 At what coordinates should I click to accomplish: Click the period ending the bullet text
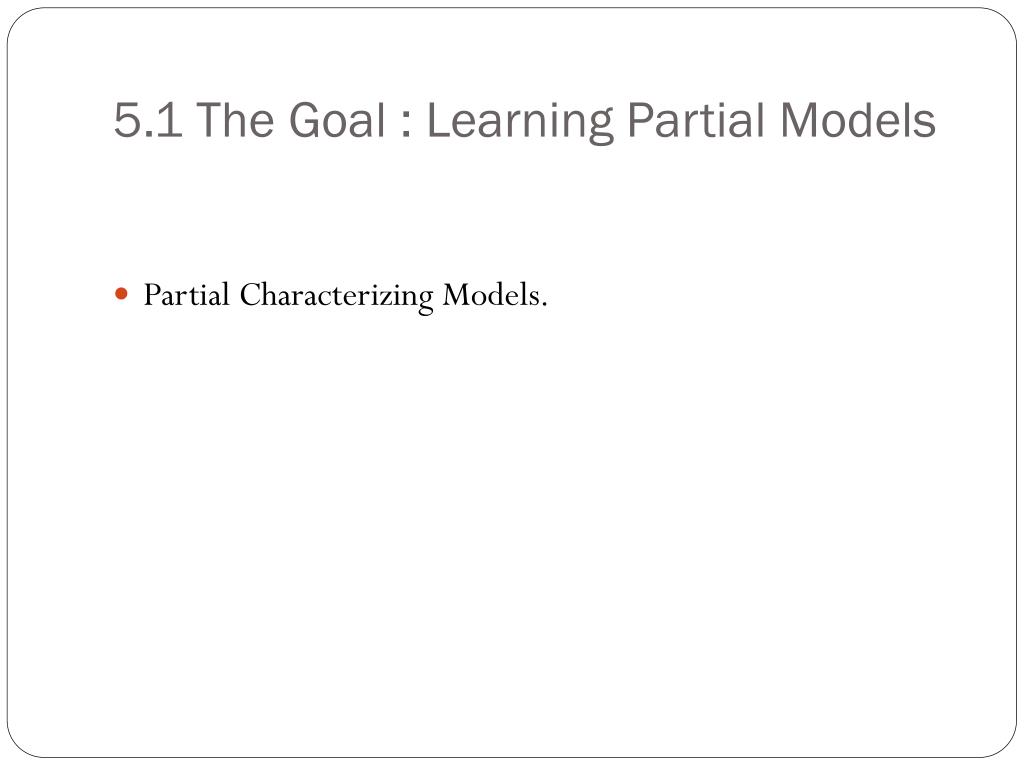pos(543,304)
